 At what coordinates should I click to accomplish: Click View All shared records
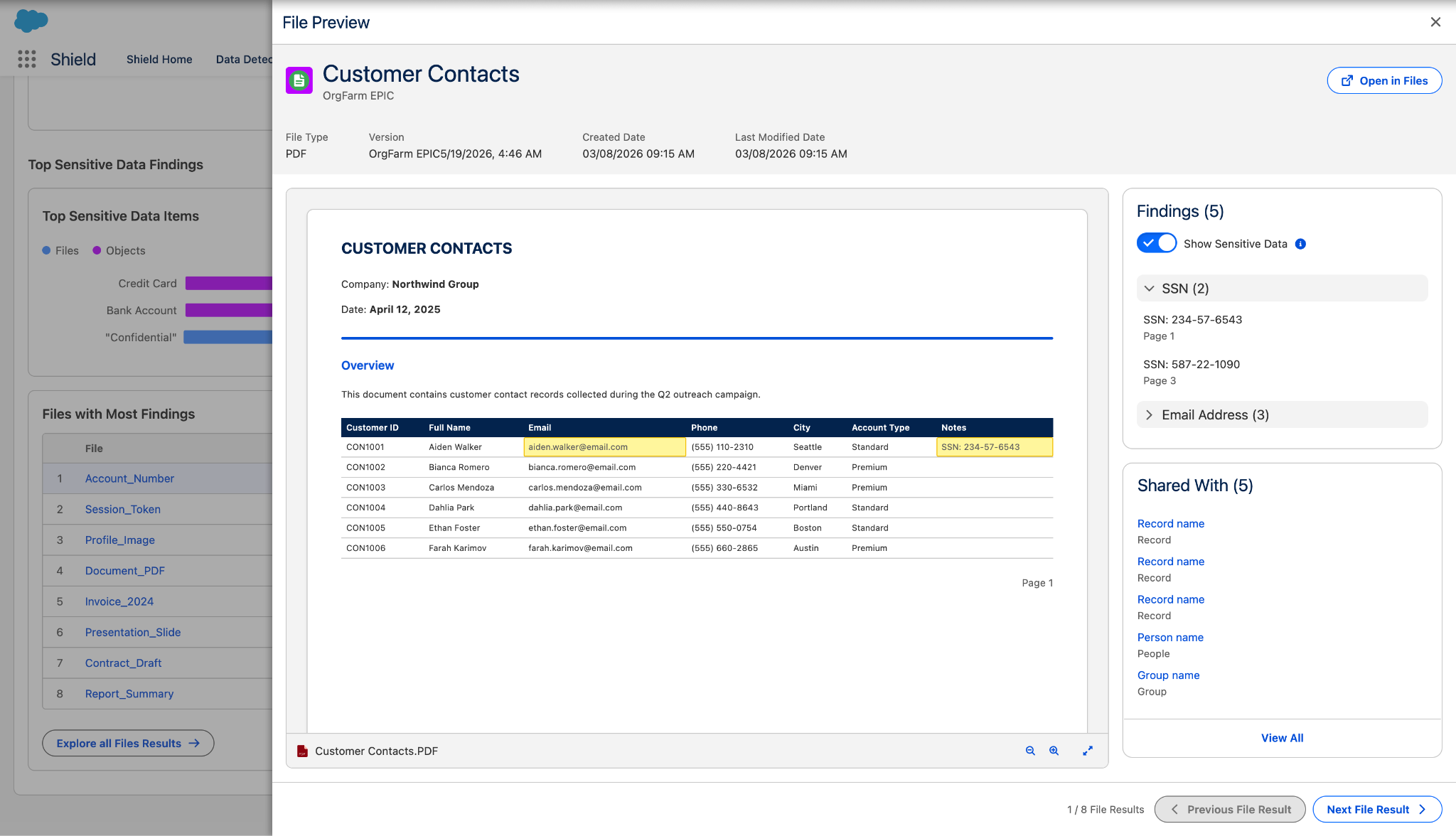1282,738
